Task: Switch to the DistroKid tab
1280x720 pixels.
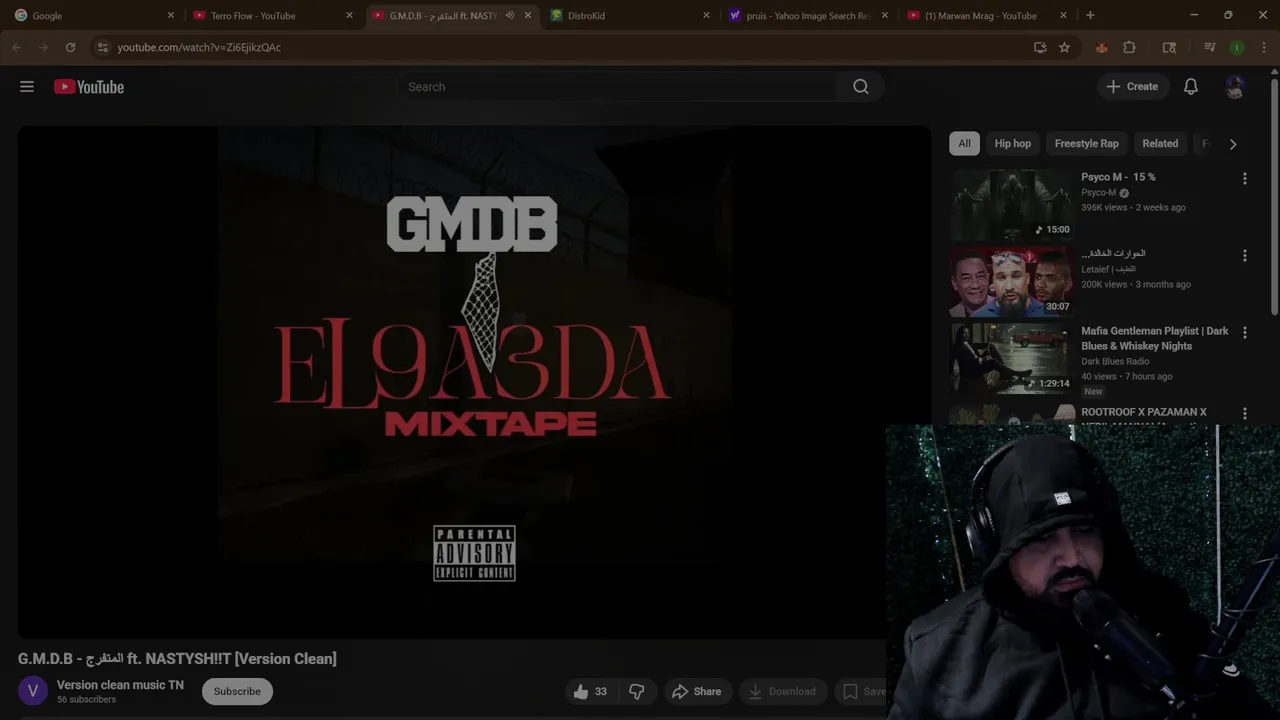Action: click(630, 15)
